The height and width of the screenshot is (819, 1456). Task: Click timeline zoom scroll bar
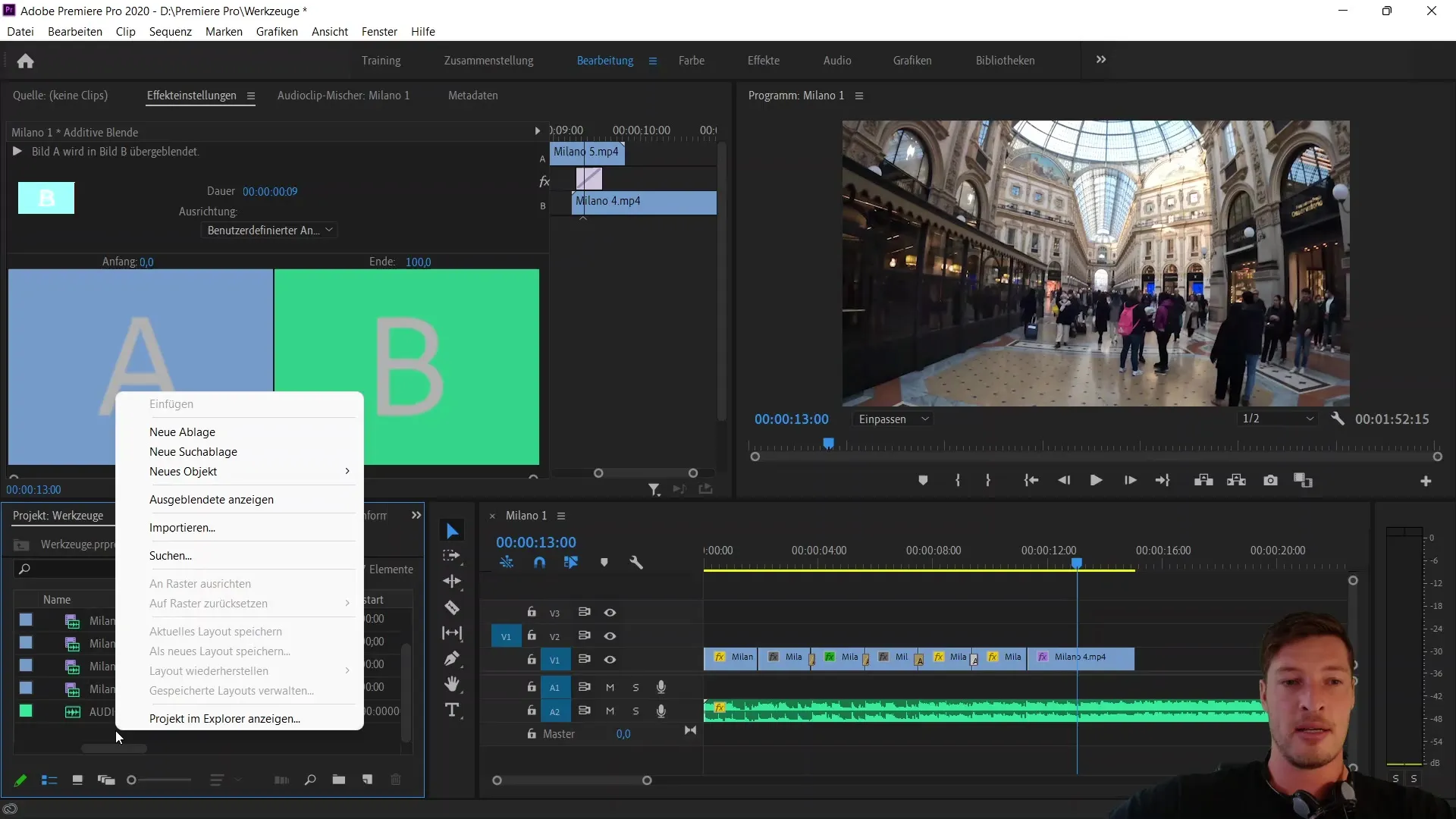(572, 780)
